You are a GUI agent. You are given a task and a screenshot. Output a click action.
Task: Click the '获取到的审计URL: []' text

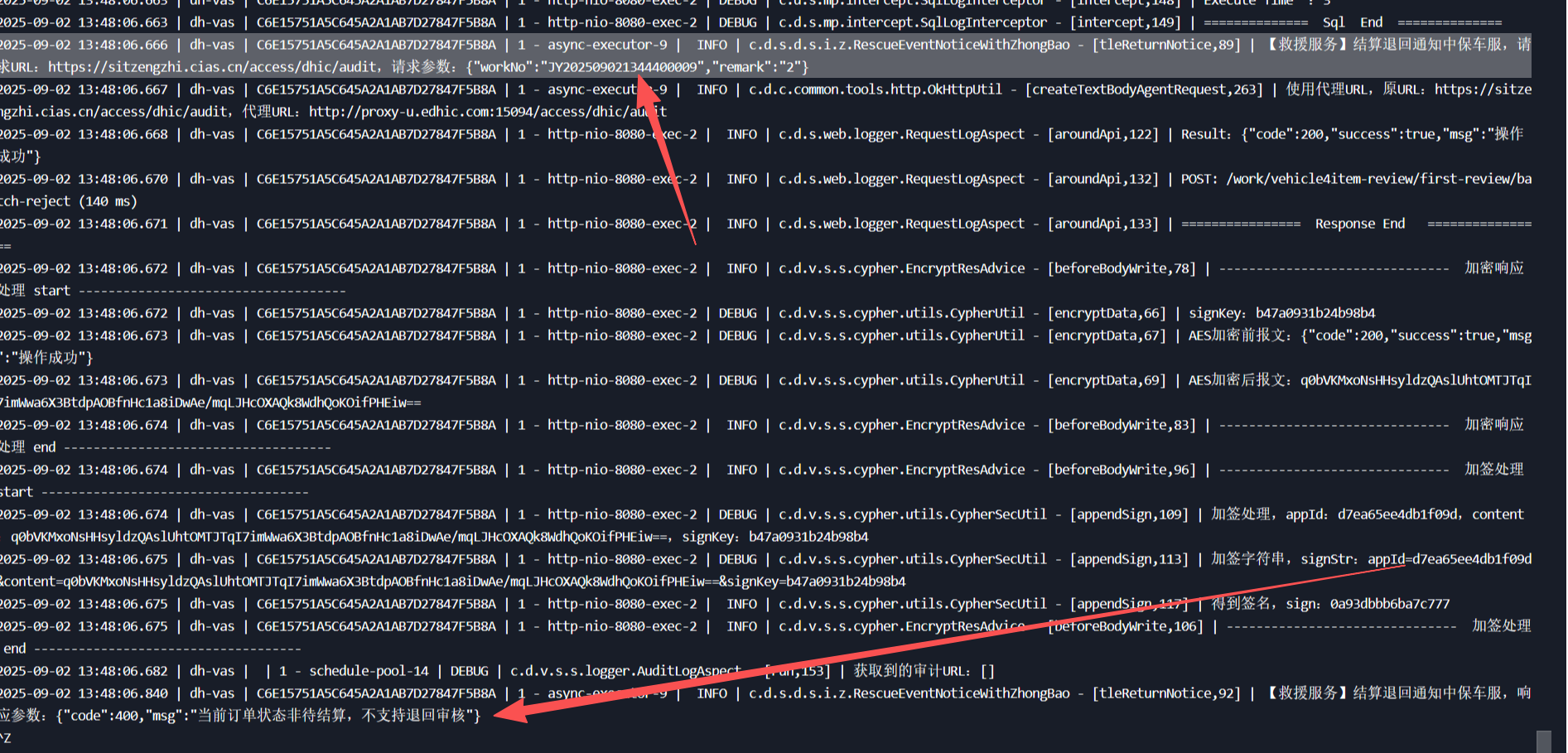coord(924,671)
